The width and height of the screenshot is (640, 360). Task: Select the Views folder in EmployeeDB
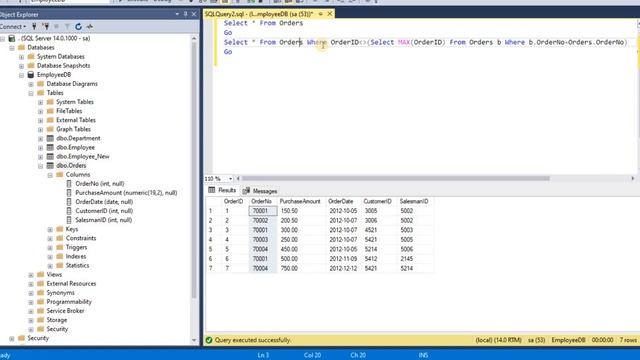54,275
